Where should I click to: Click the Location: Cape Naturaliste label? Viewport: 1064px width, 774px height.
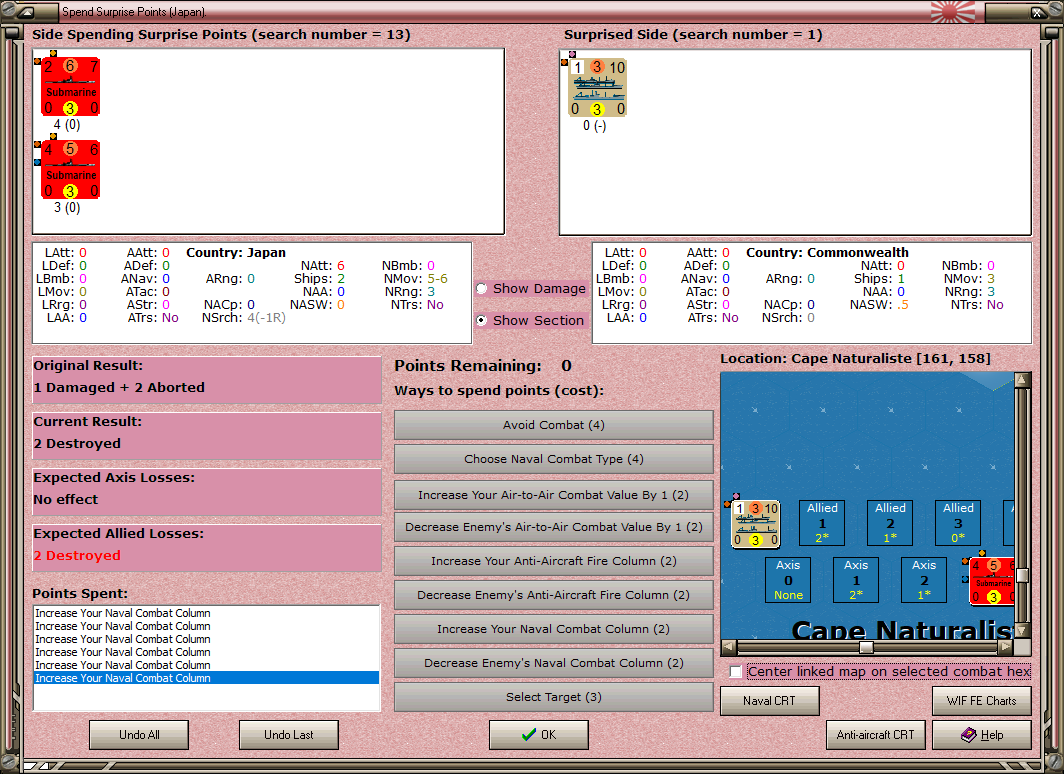[855, 358]
